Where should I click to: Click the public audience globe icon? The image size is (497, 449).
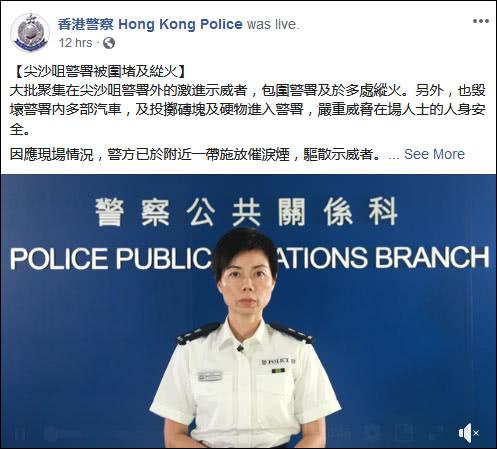(x=109, y=43)
